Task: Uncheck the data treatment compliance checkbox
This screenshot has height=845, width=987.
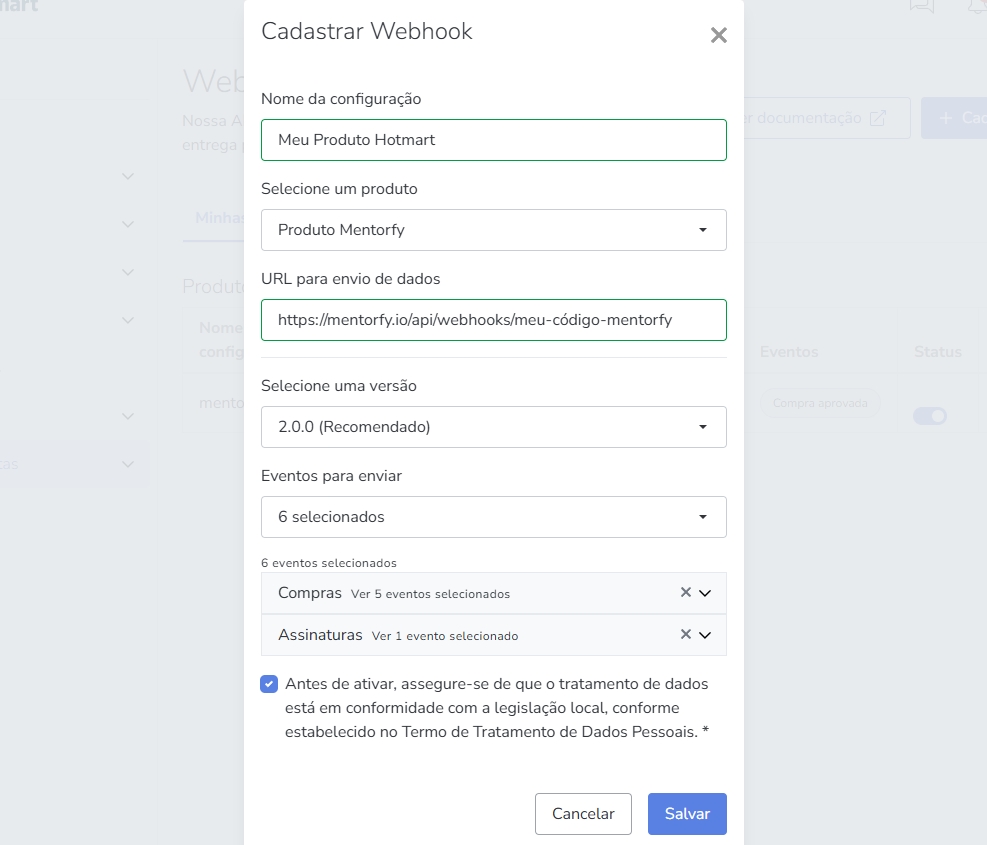Action: click(269, 684)
